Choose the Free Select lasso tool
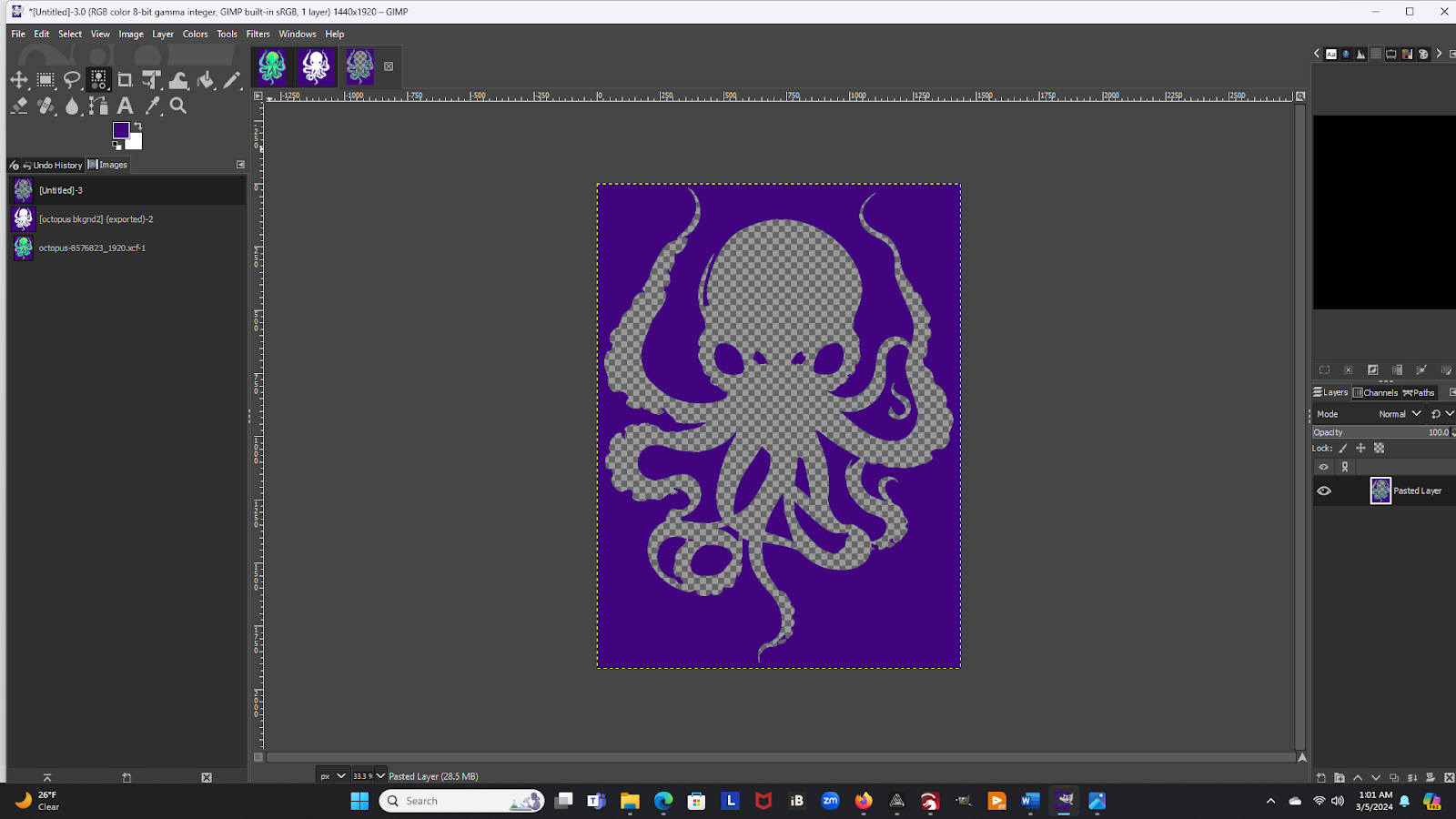 [x=72, y=80]
